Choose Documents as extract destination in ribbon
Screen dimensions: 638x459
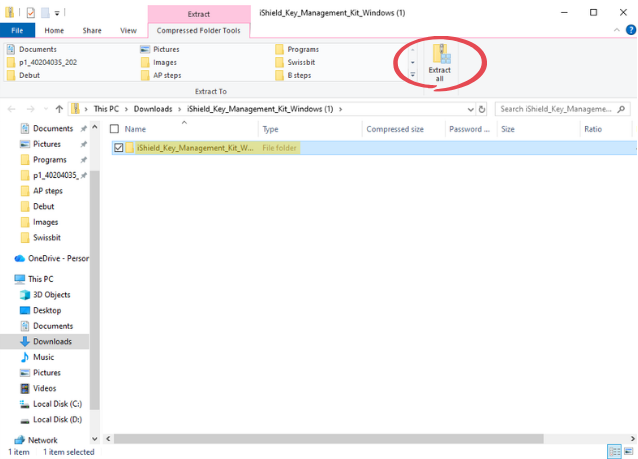point(37,49)
